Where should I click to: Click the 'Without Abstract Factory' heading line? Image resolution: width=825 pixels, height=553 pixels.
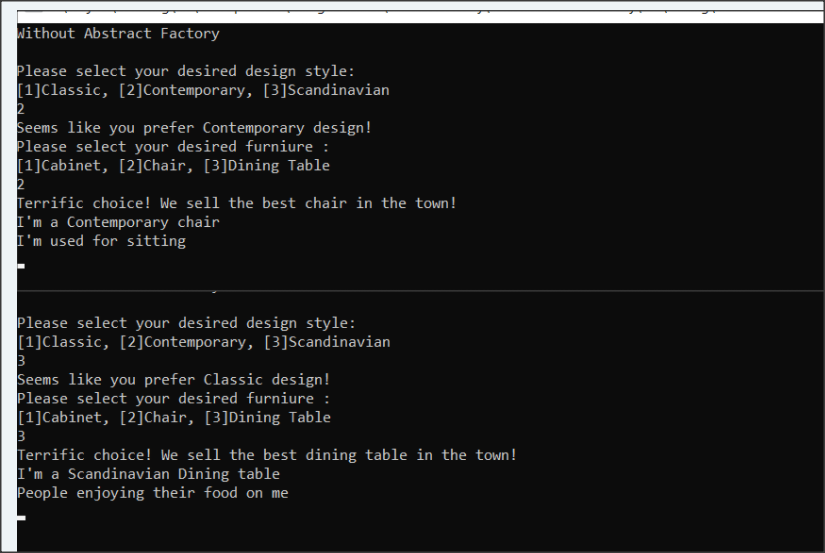[118, 33]
